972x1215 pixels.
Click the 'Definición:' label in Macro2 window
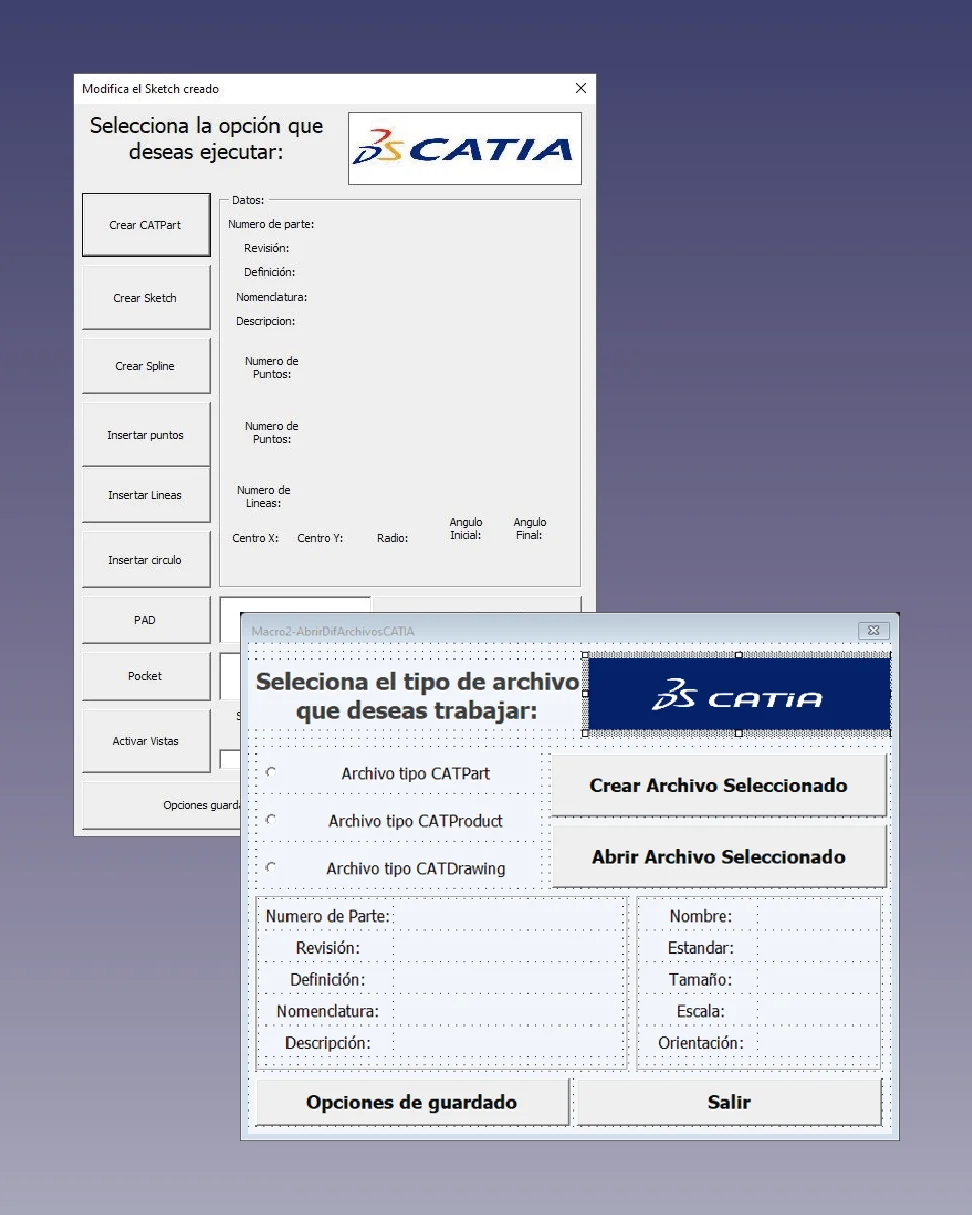point(328,979)
